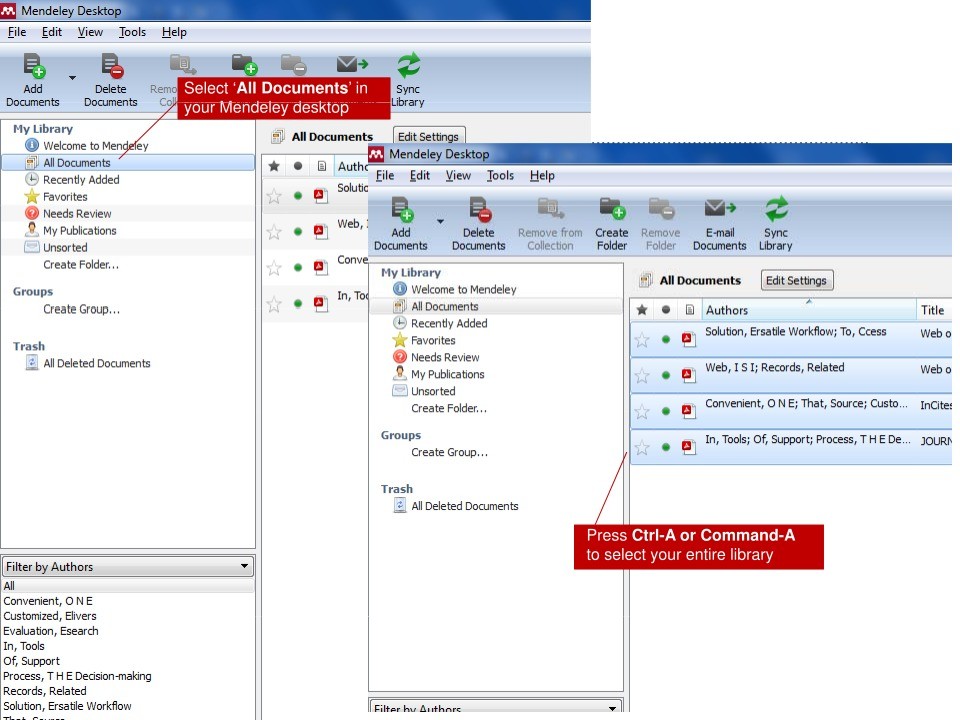The image size is (960, 720).
Task: Select 'Convenient, O N E' author filter
Action: click(x=48, y=601)
